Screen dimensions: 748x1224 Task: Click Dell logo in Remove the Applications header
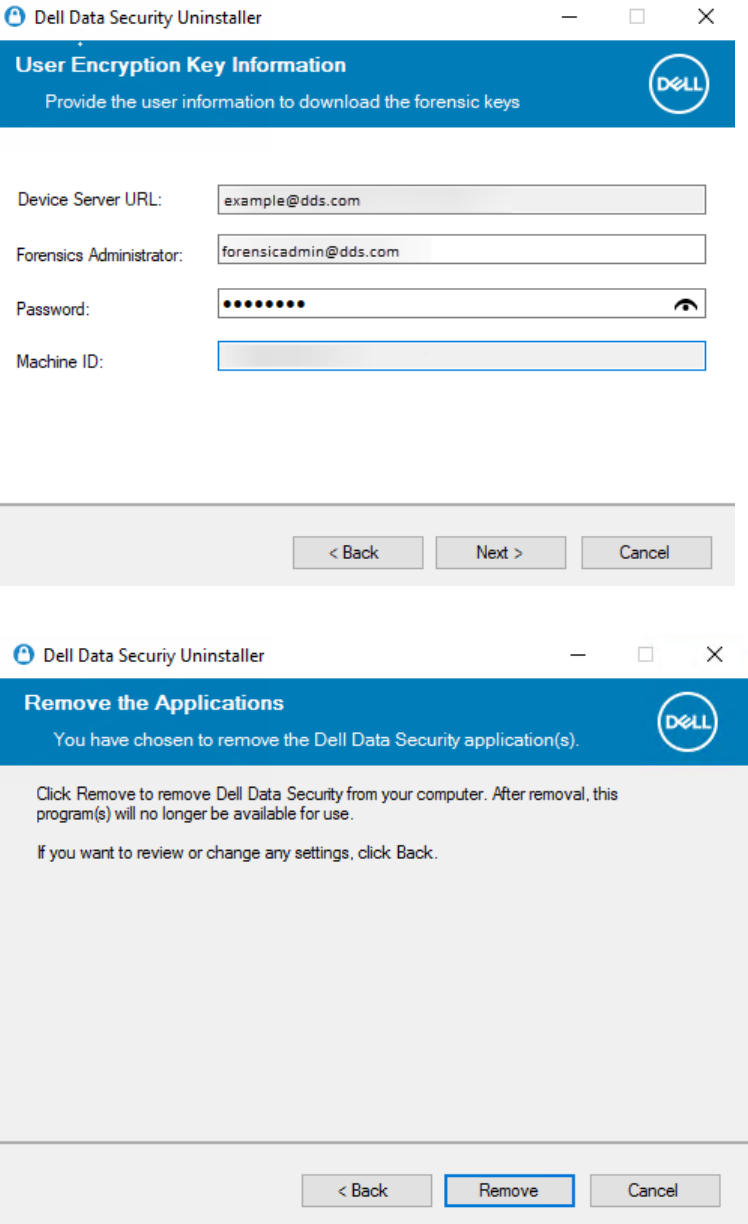pyautogui.click(x=688, y=722)
